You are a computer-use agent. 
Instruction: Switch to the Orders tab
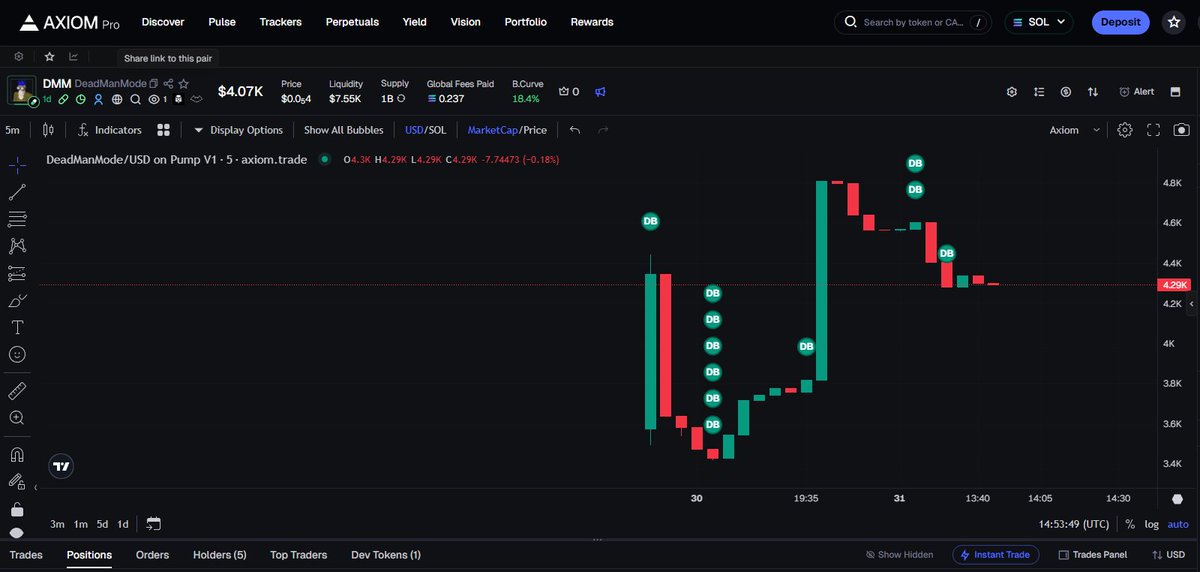[152, 554]
